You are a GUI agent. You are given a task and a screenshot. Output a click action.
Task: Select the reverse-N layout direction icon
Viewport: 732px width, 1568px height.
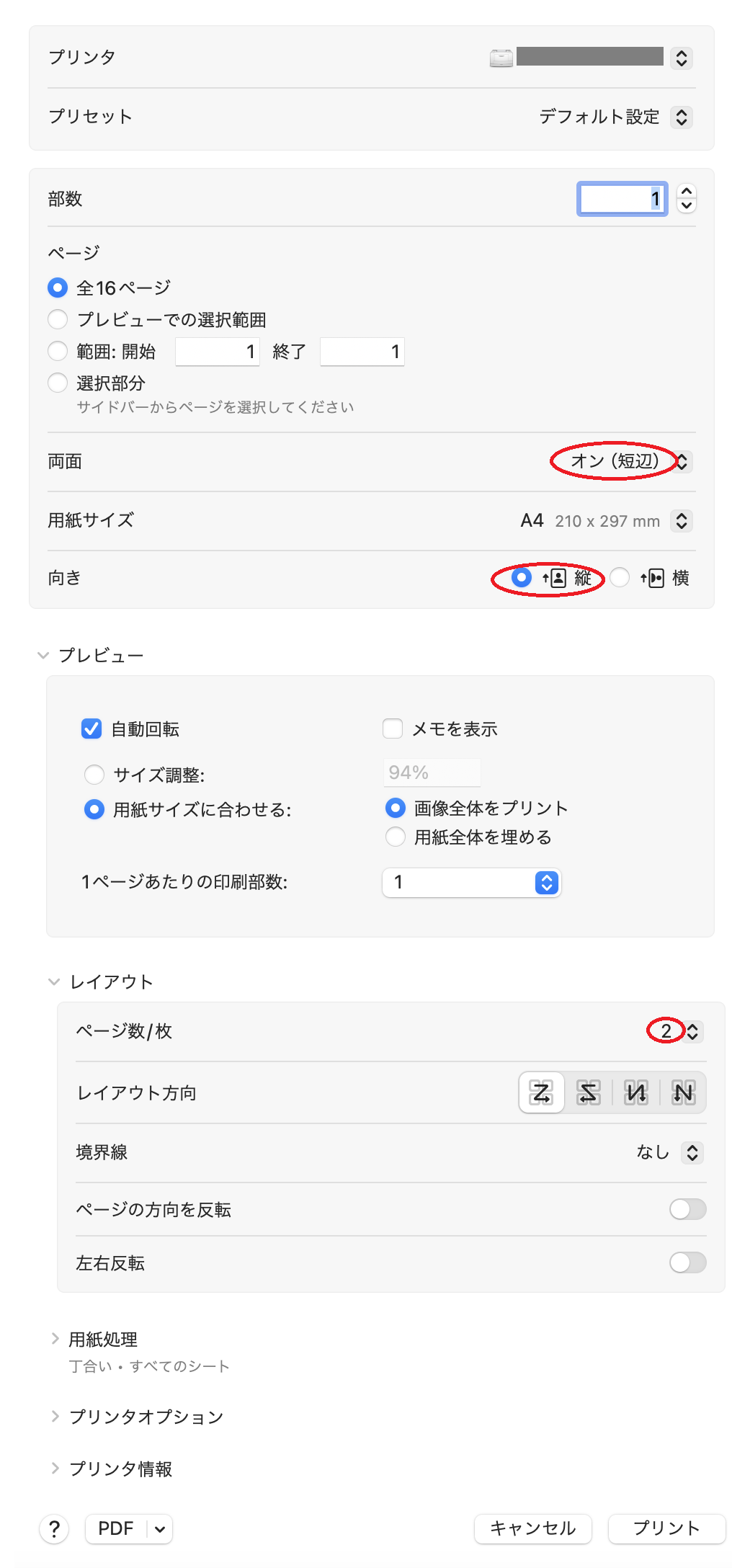pyautogui.click(x=682, y=1092)
